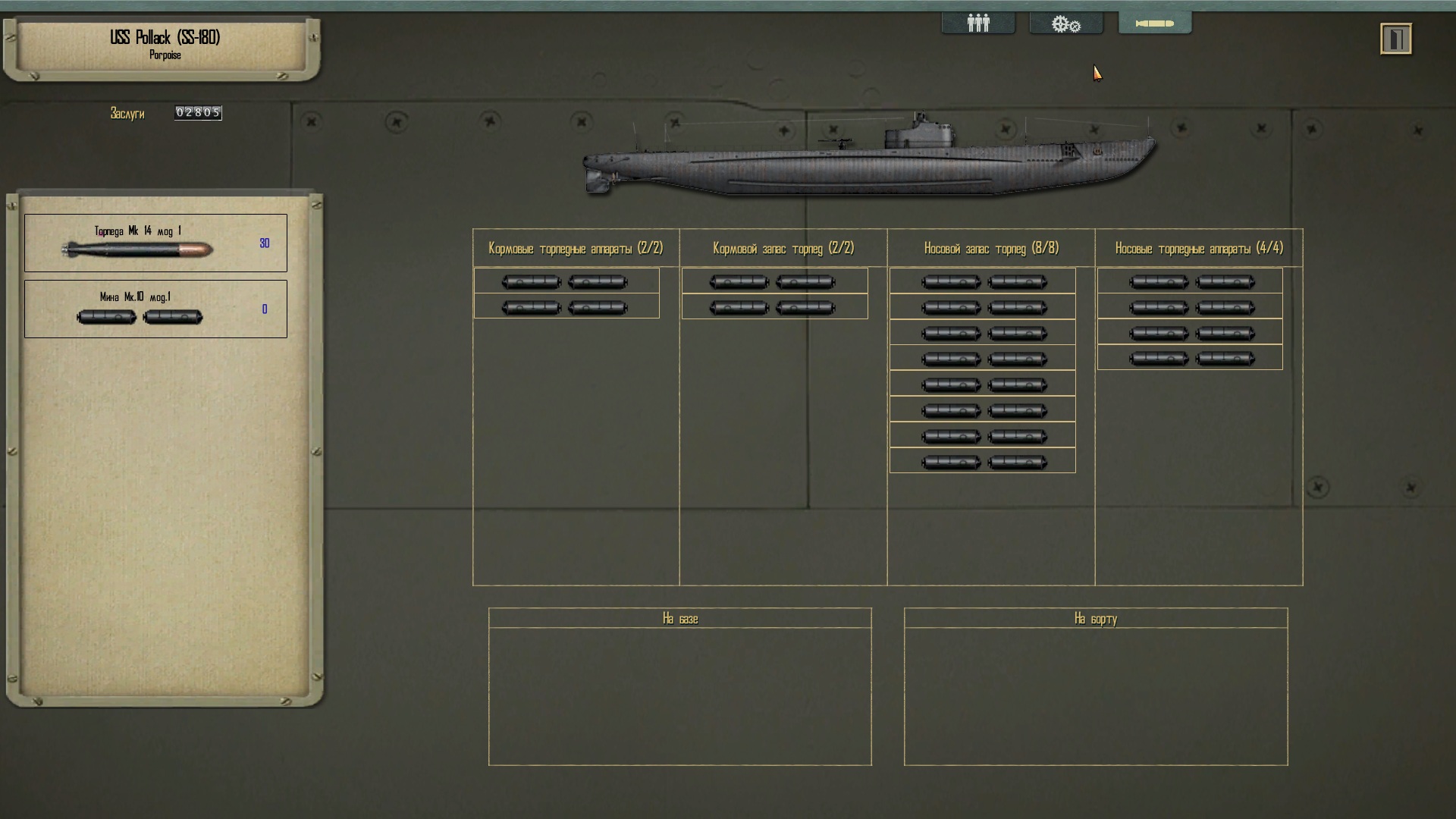Screen dimensions: 1456x819
Task: Click second stern torpedo tube slot
Action: pos(566,307)
